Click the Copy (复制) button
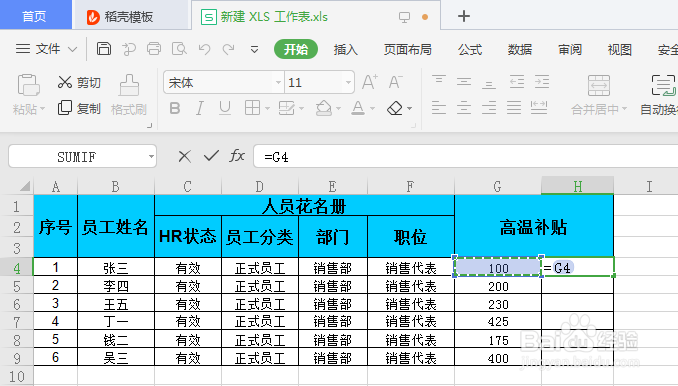 79,108
